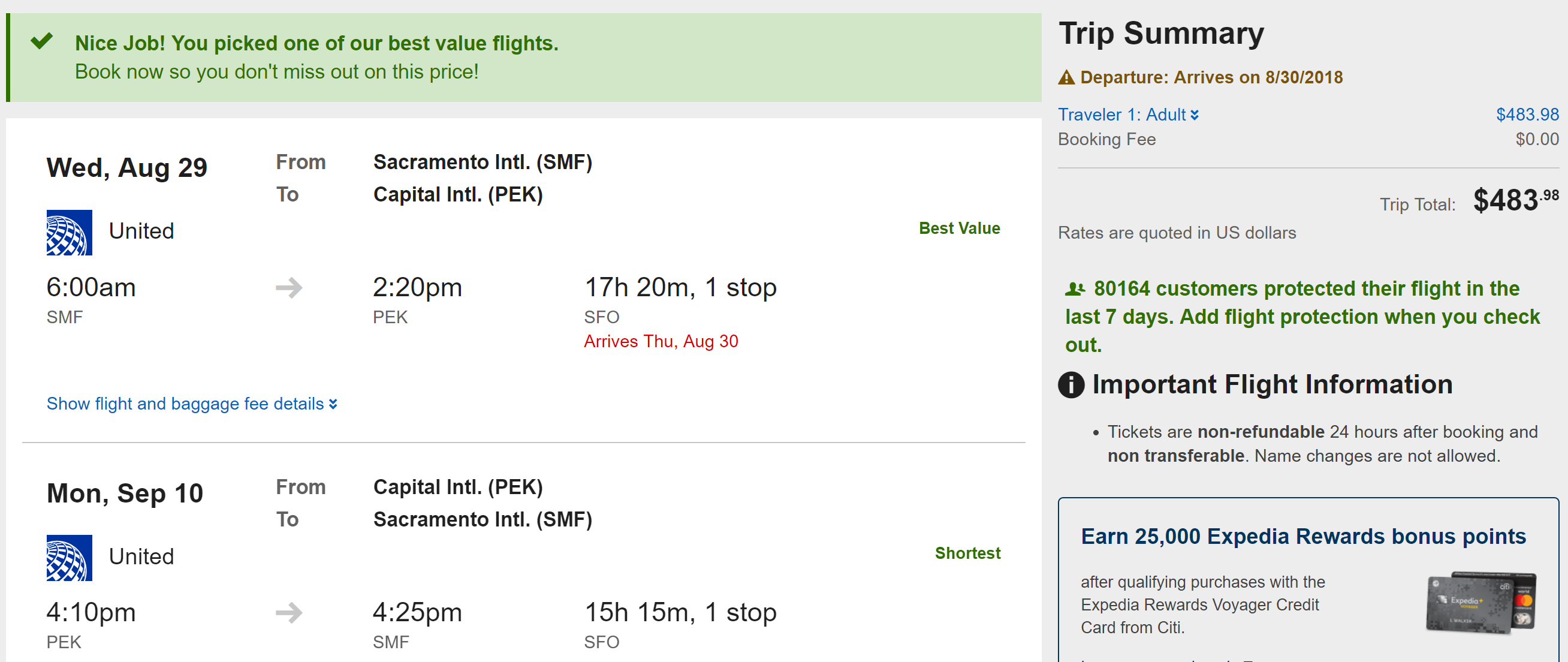Click the Best Value label
This screenshot has width=1568, height=662.
(x=959, y=228)
